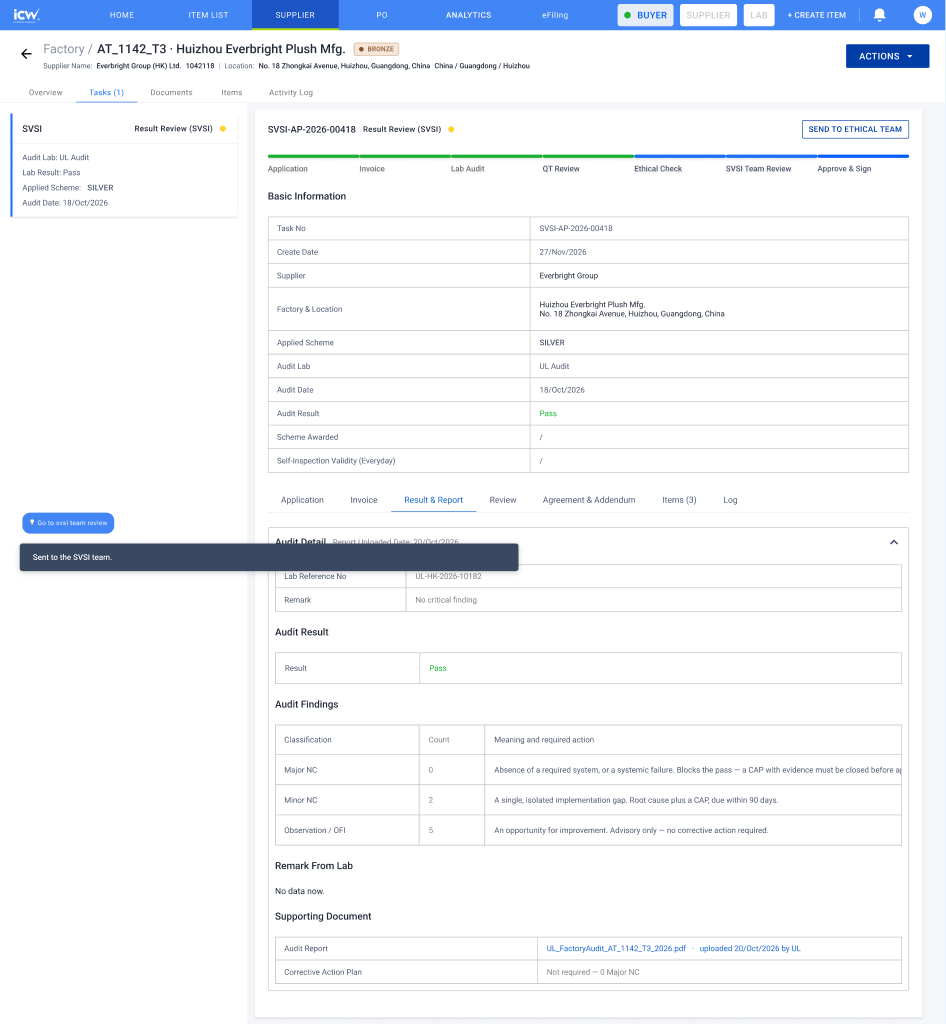Click supplier name Everbright Group (HK) Ltd.
Screen dimensions: 946x1024
point(138,66)
